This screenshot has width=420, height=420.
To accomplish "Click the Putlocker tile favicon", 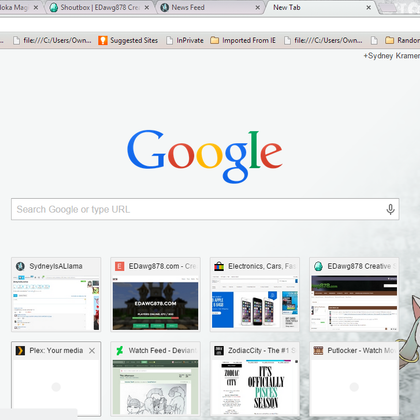I will coord(318,351).
